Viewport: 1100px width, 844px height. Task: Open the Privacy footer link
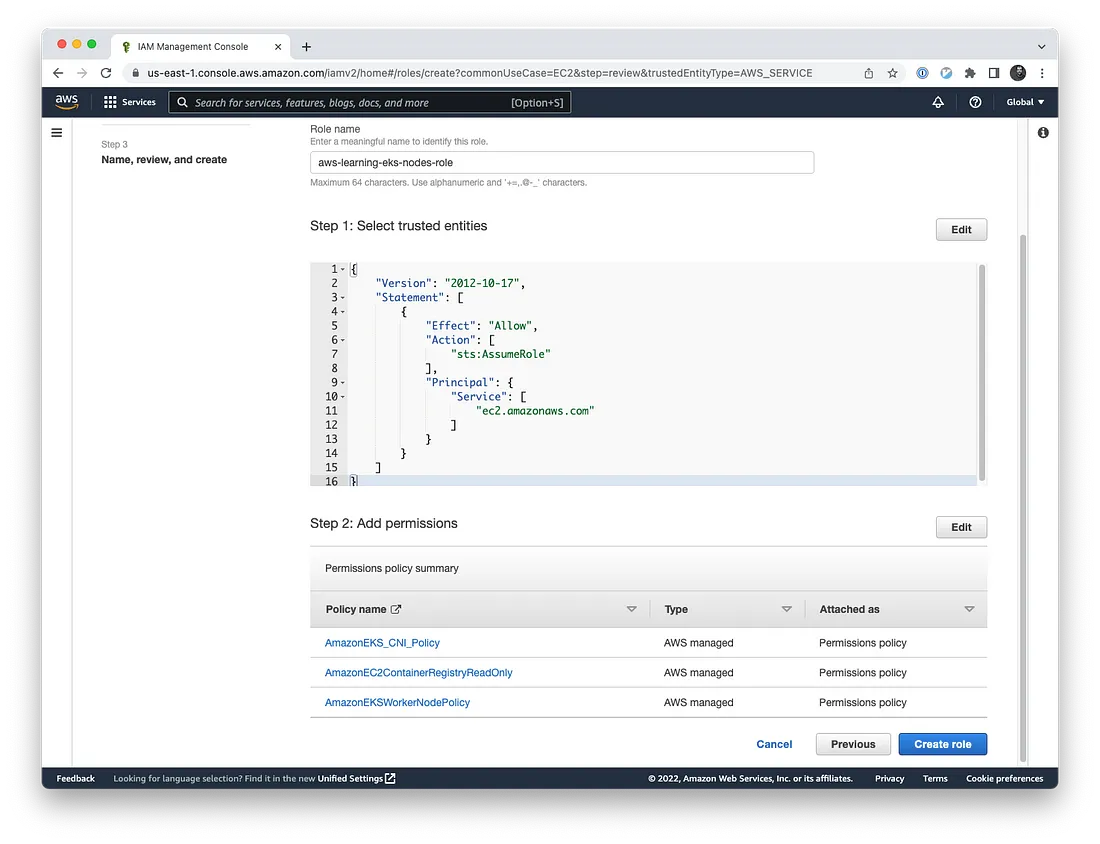coord(889,779)
